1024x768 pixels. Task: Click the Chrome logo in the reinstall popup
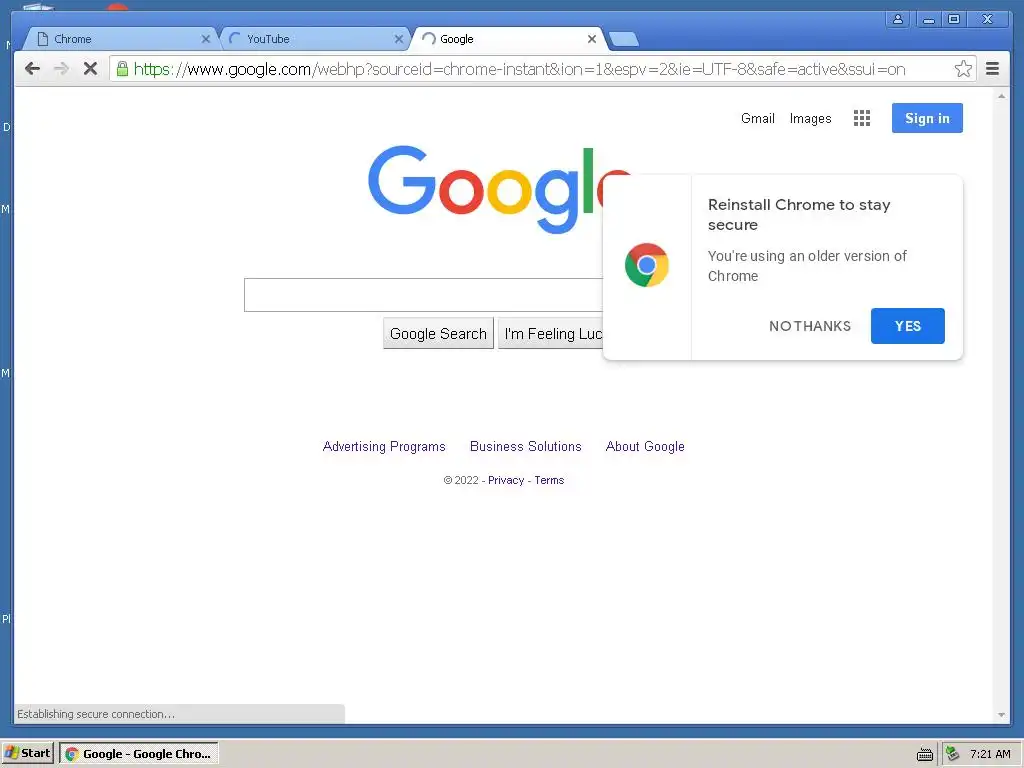coord(647,265)
